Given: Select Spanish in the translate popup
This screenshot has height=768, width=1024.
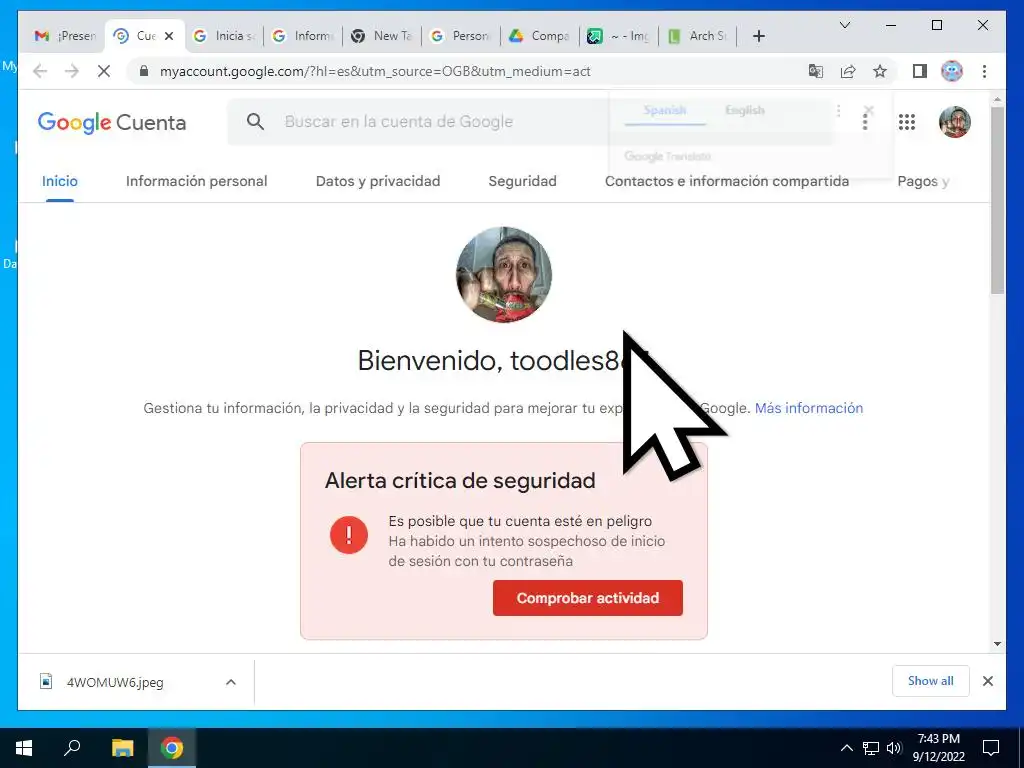Looking at the screenshot, I should [x=665, y=110].
